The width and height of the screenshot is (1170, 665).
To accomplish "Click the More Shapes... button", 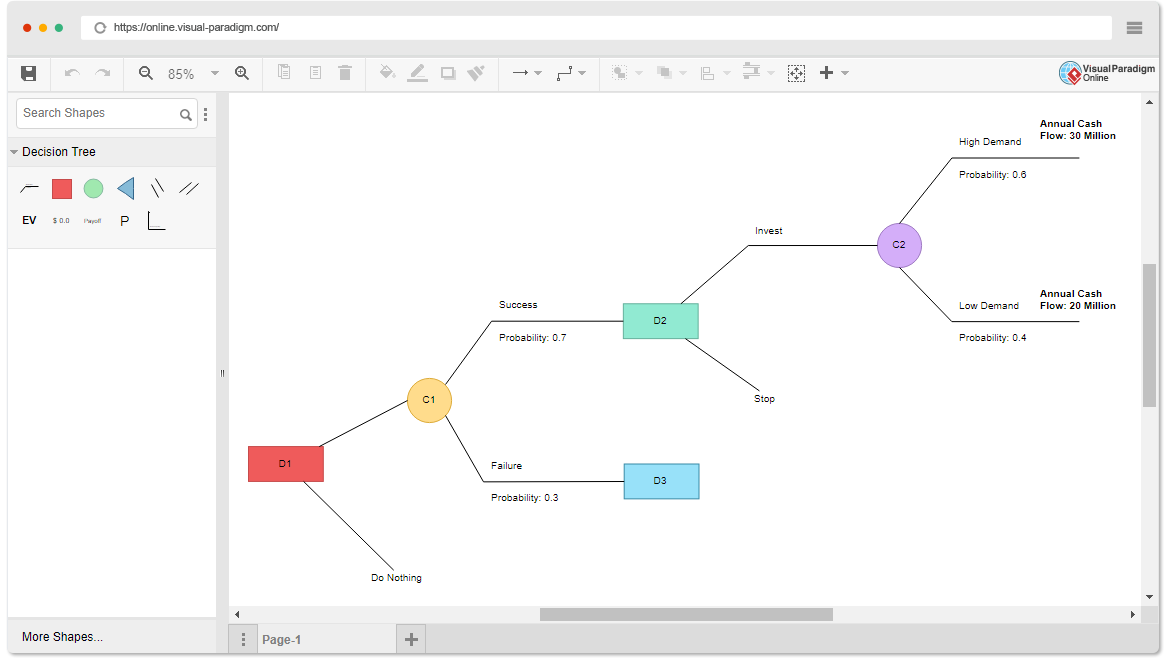I will point(63,637).
